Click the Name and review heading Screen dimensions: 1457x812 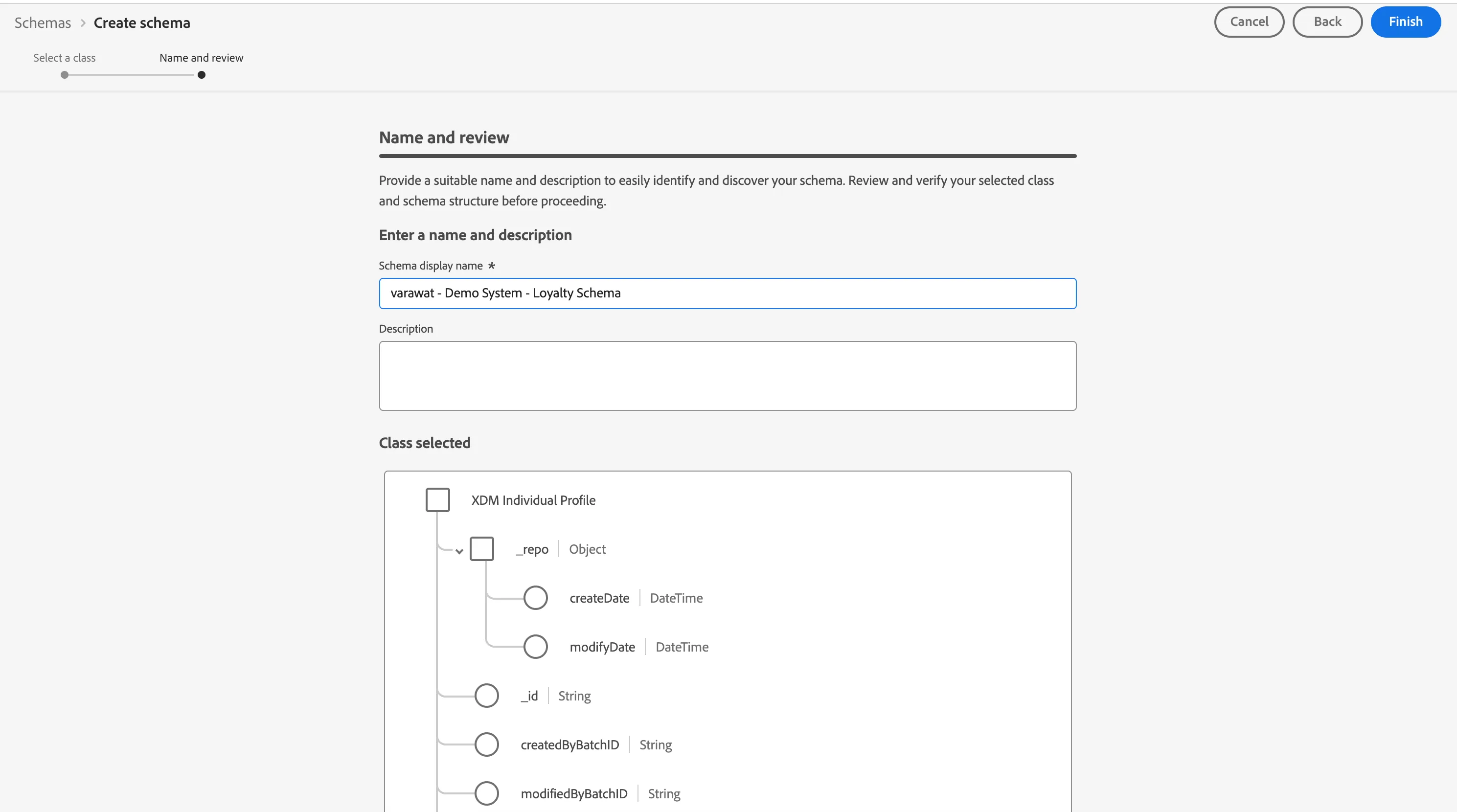coord(444,137)
